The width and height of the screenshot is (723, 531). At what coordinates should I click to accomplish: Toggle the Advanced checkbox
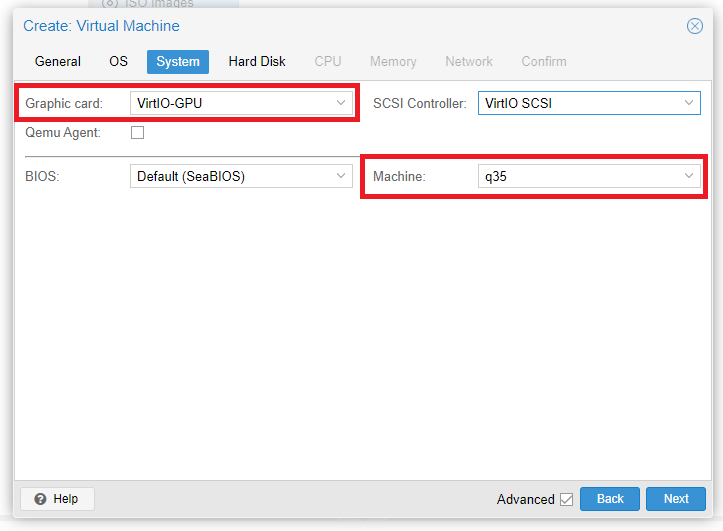tap(566, 500)
